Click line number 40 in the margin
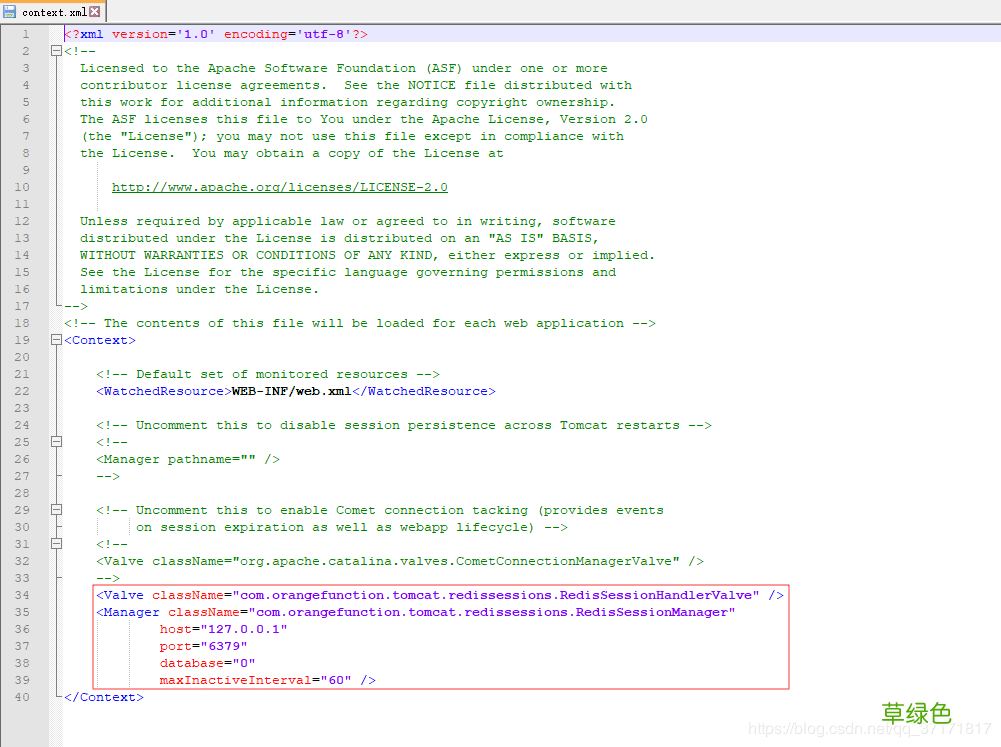This screenshot has height=747, width=1001. pyautogui.click(x=22, y=697)
